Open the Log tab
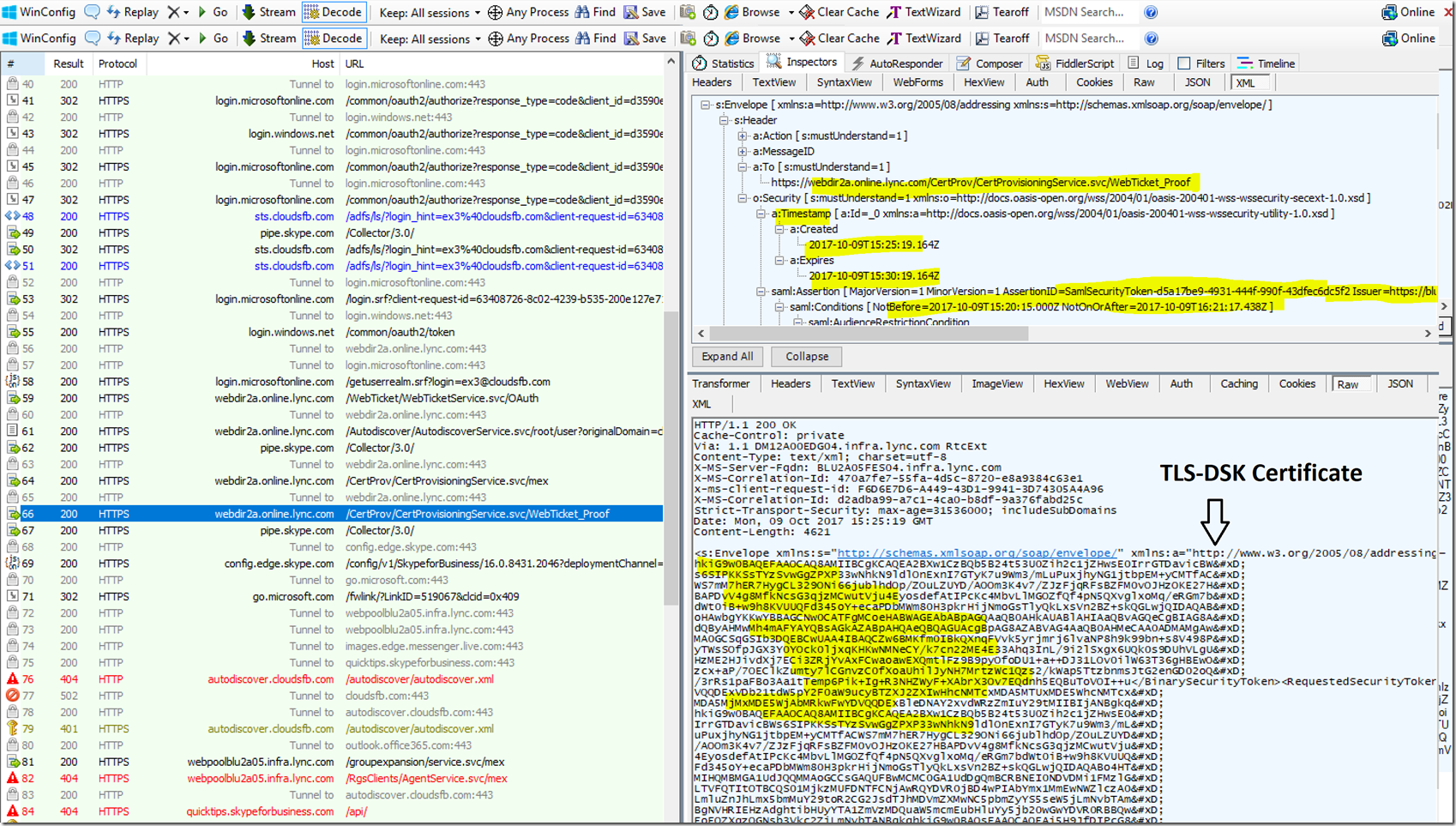The width and height of the screenshot is (1456, 826). (x=1146, y=63)
